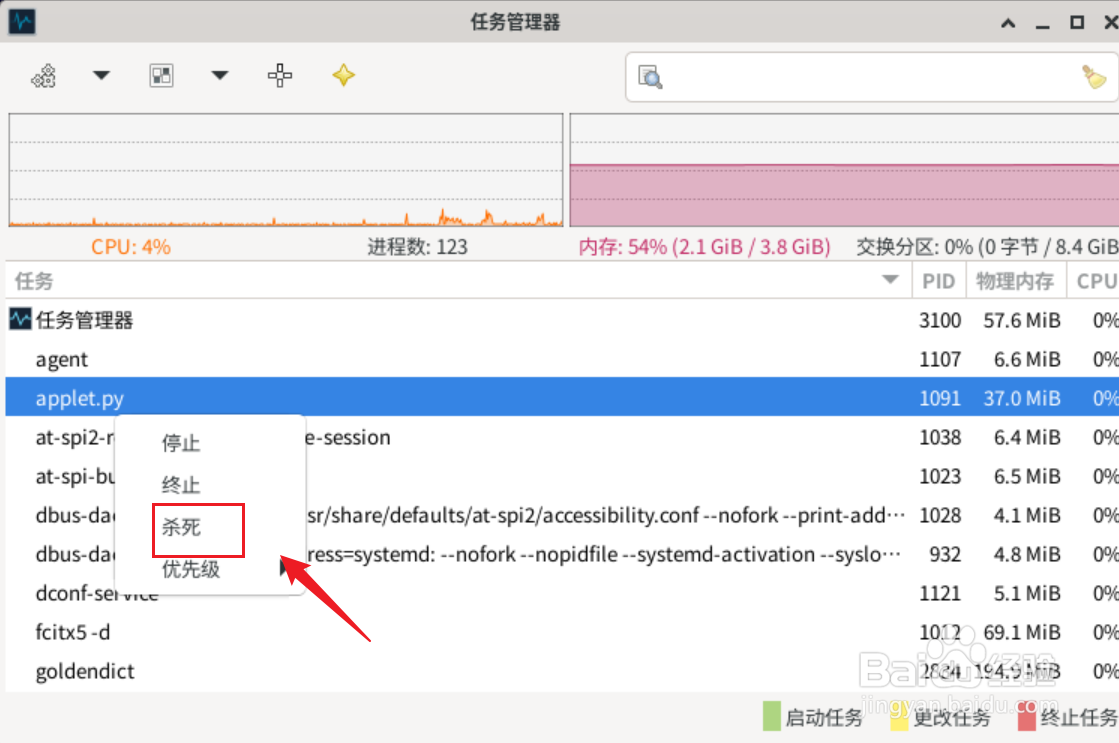Click the title bar roll-up arrow button
Viewport: 1119px width, 743px height.
pyautogui.click(x=1008, y=23)
